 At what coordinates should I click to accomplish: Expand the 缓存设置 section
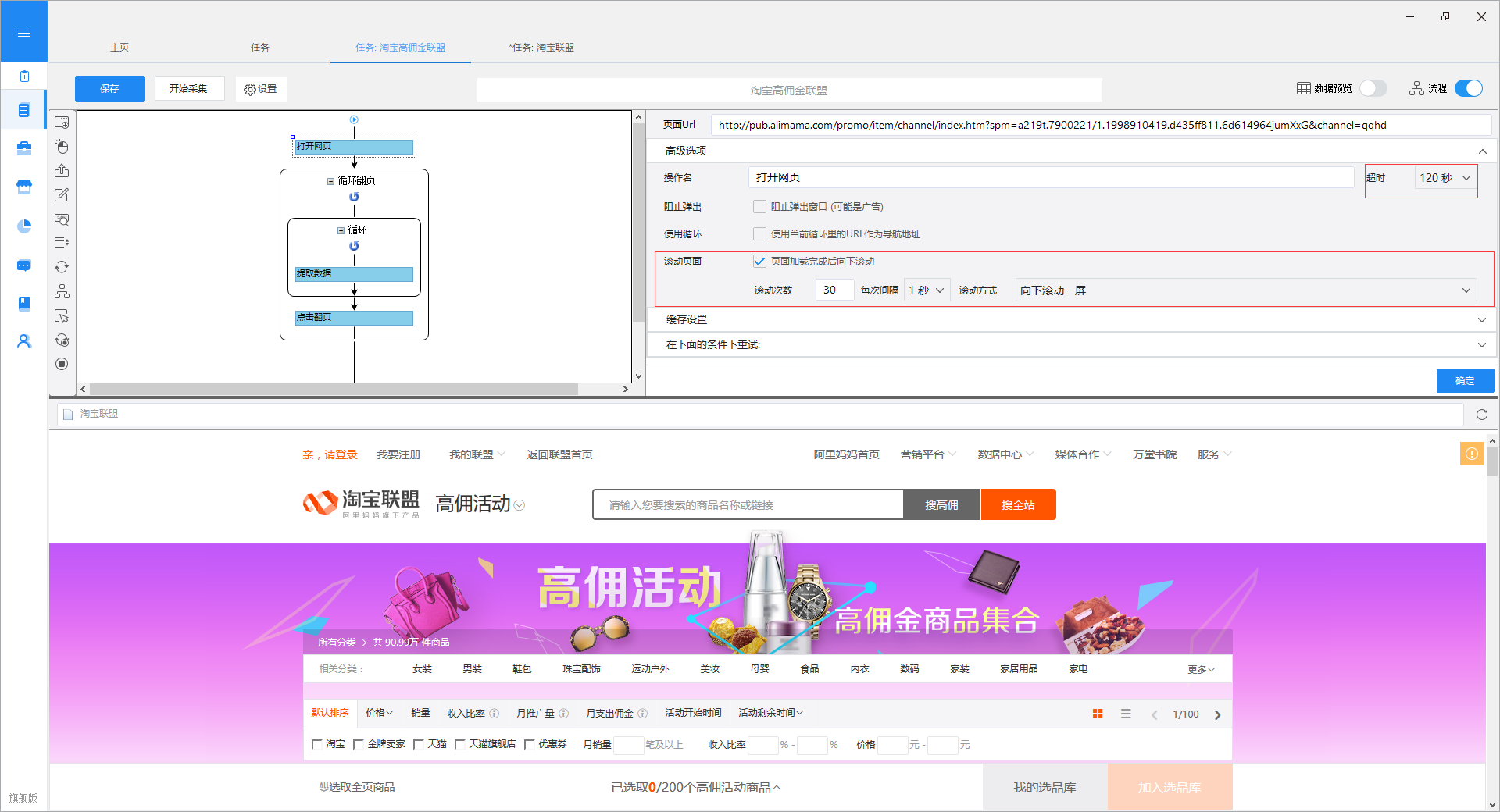pyautogui.click(x=1482, y=320)
